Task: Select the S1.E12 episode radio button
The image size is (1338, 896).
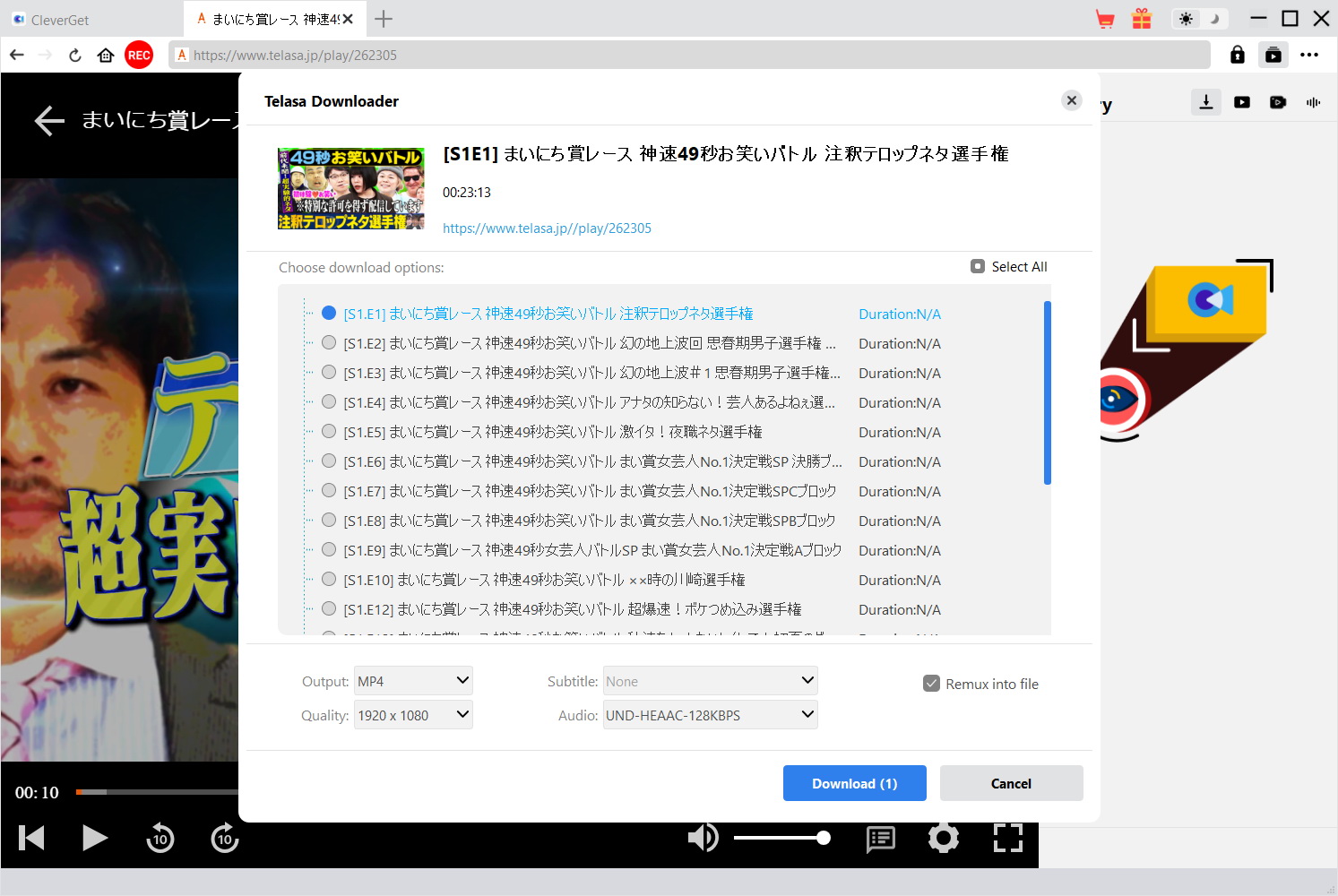Action: 329,608
